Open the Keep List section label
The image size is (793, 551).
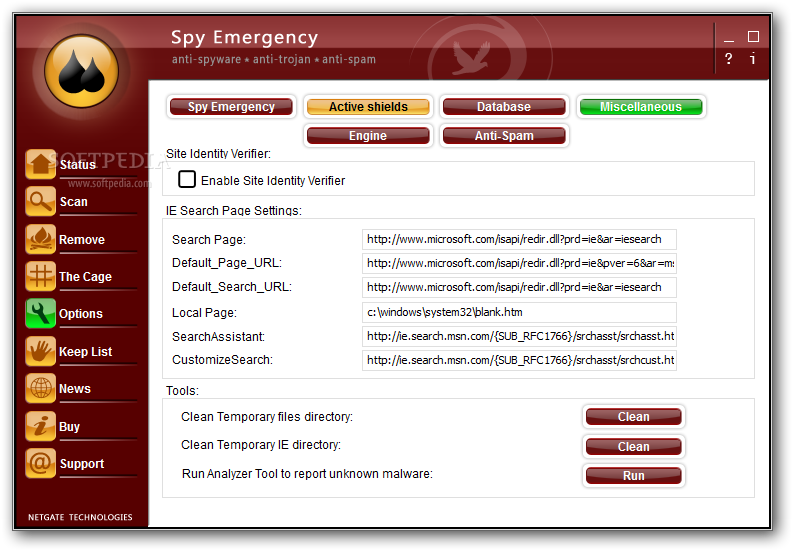(x=85, y=352)
